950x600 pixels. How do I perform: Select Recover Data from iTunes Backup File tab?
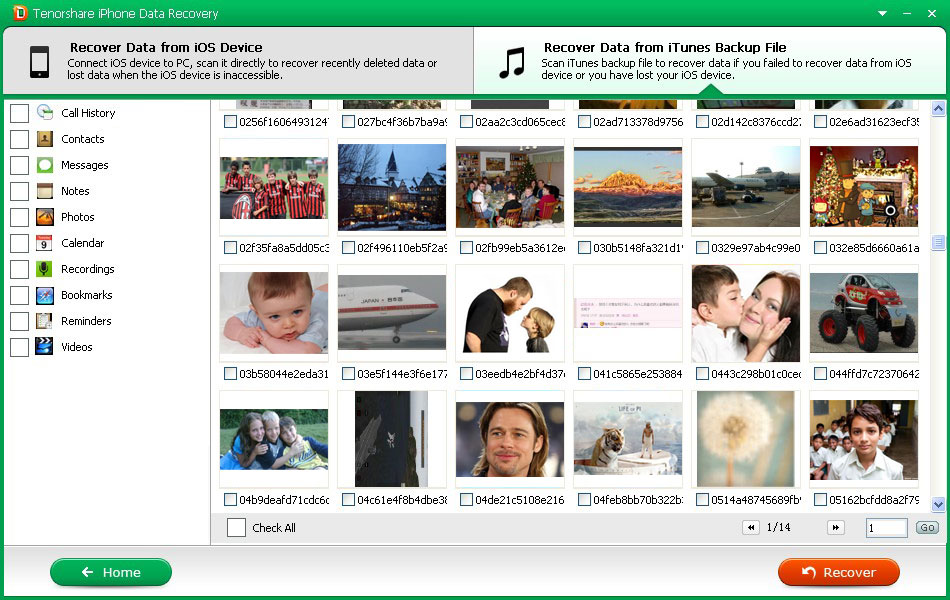[x=710, y=61]
